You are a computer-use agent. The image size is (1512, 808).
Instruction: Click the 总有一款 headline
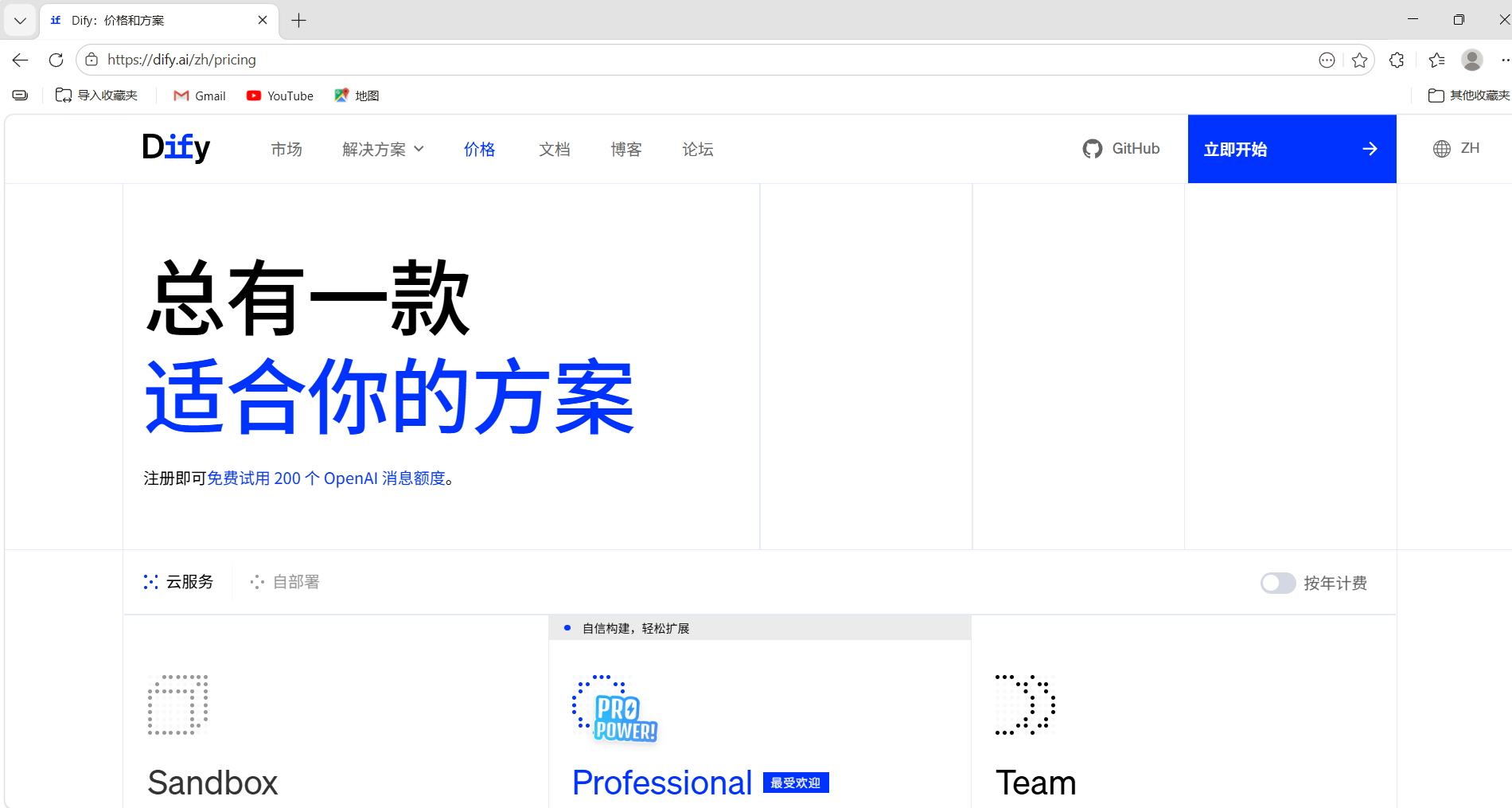(x=308, y=299)
